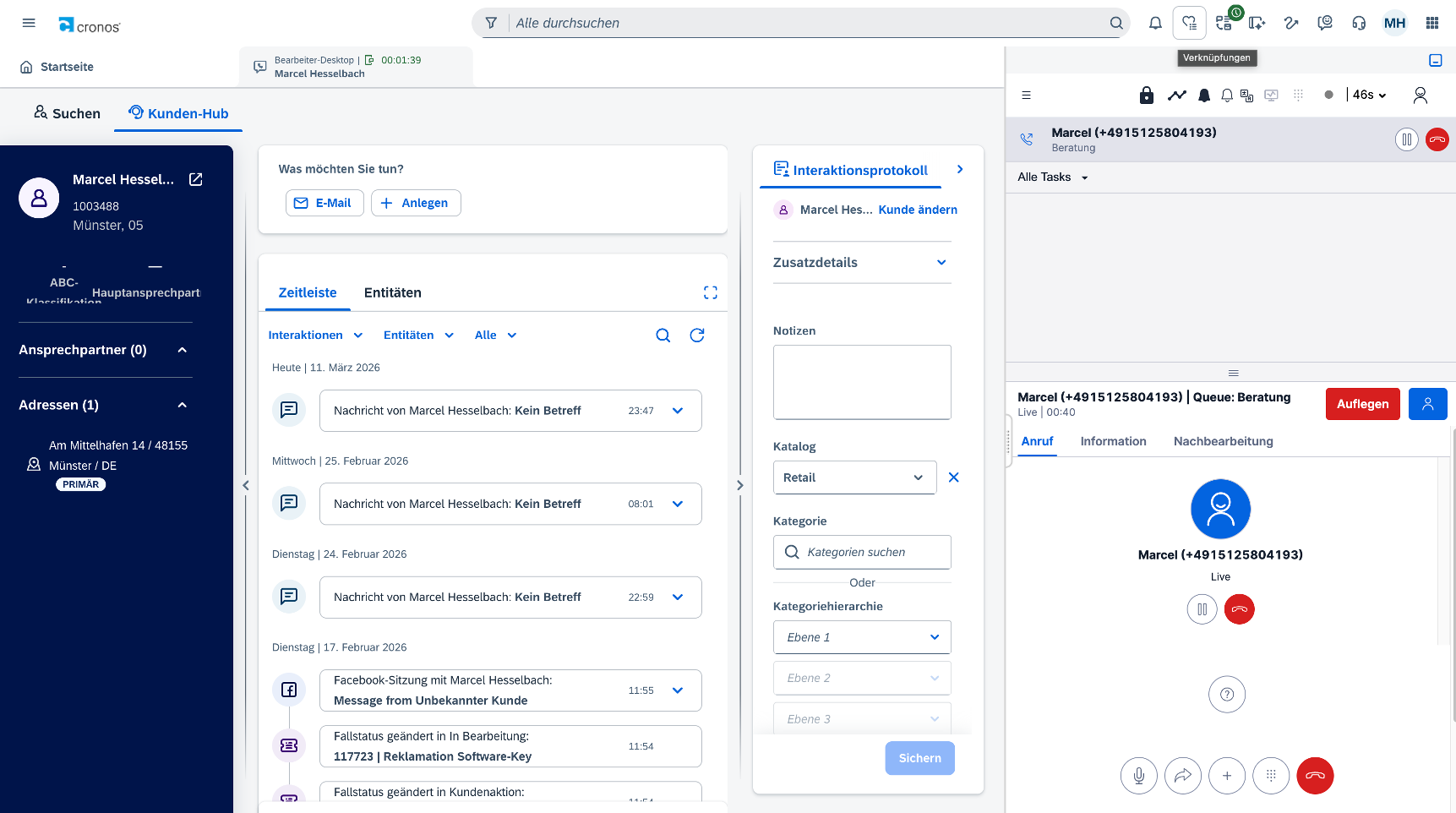The width and height of the screenshot is (1456, 813).
Task: Click the E-Mail button
Action: point(324,203)
